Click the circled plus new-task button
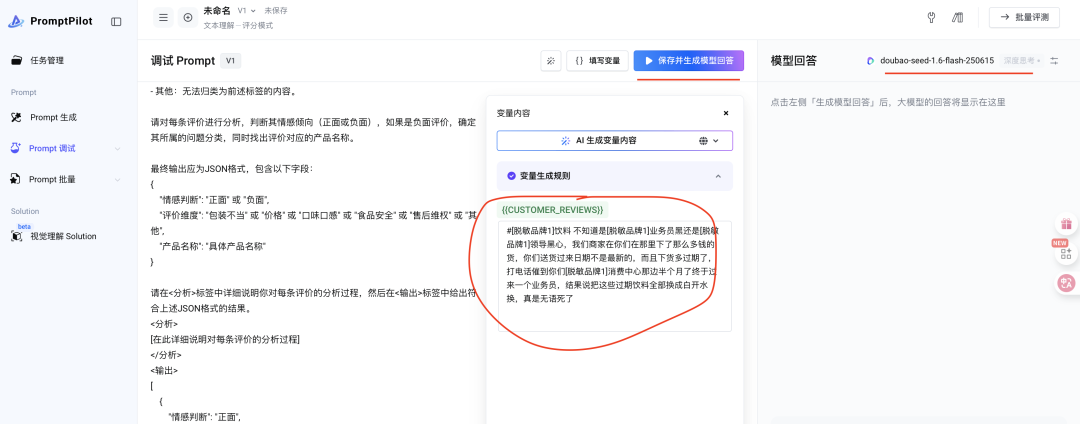1080x424 pixels. point(187,17)
